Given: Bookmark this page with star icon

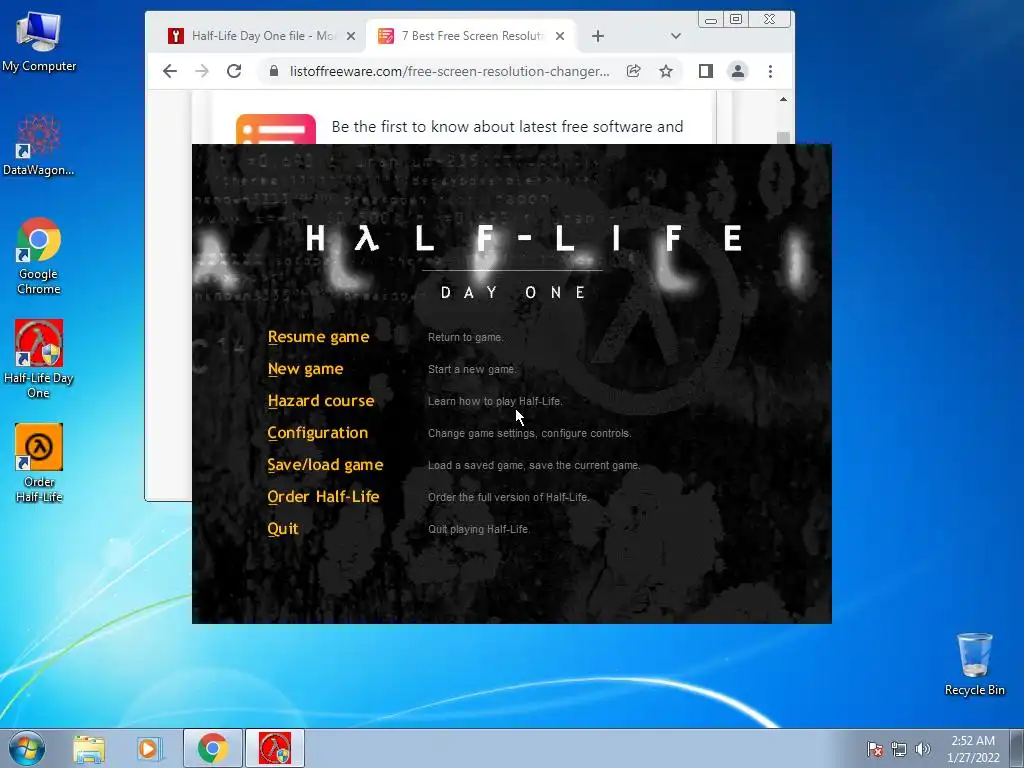Looking at the screenshot, I should (x=665, y=71).
